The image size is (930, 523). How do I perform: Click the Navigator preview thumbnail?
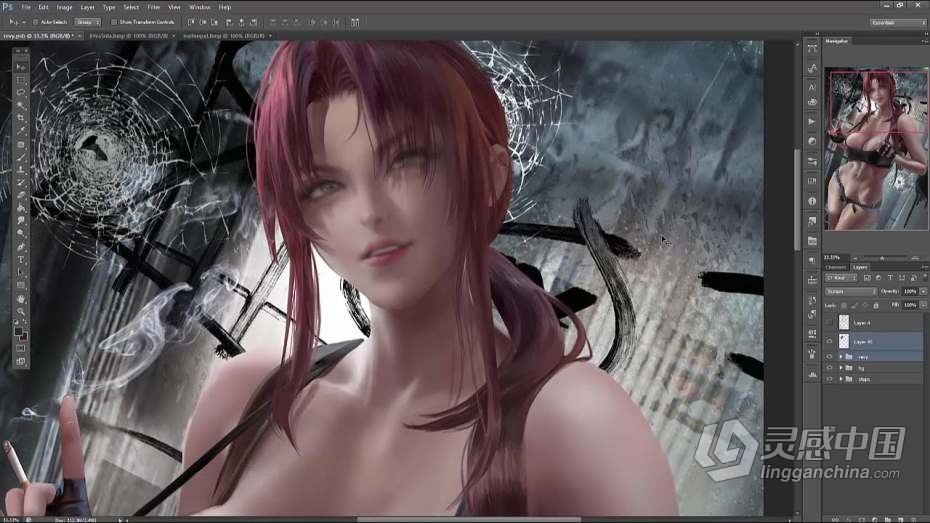876,148
